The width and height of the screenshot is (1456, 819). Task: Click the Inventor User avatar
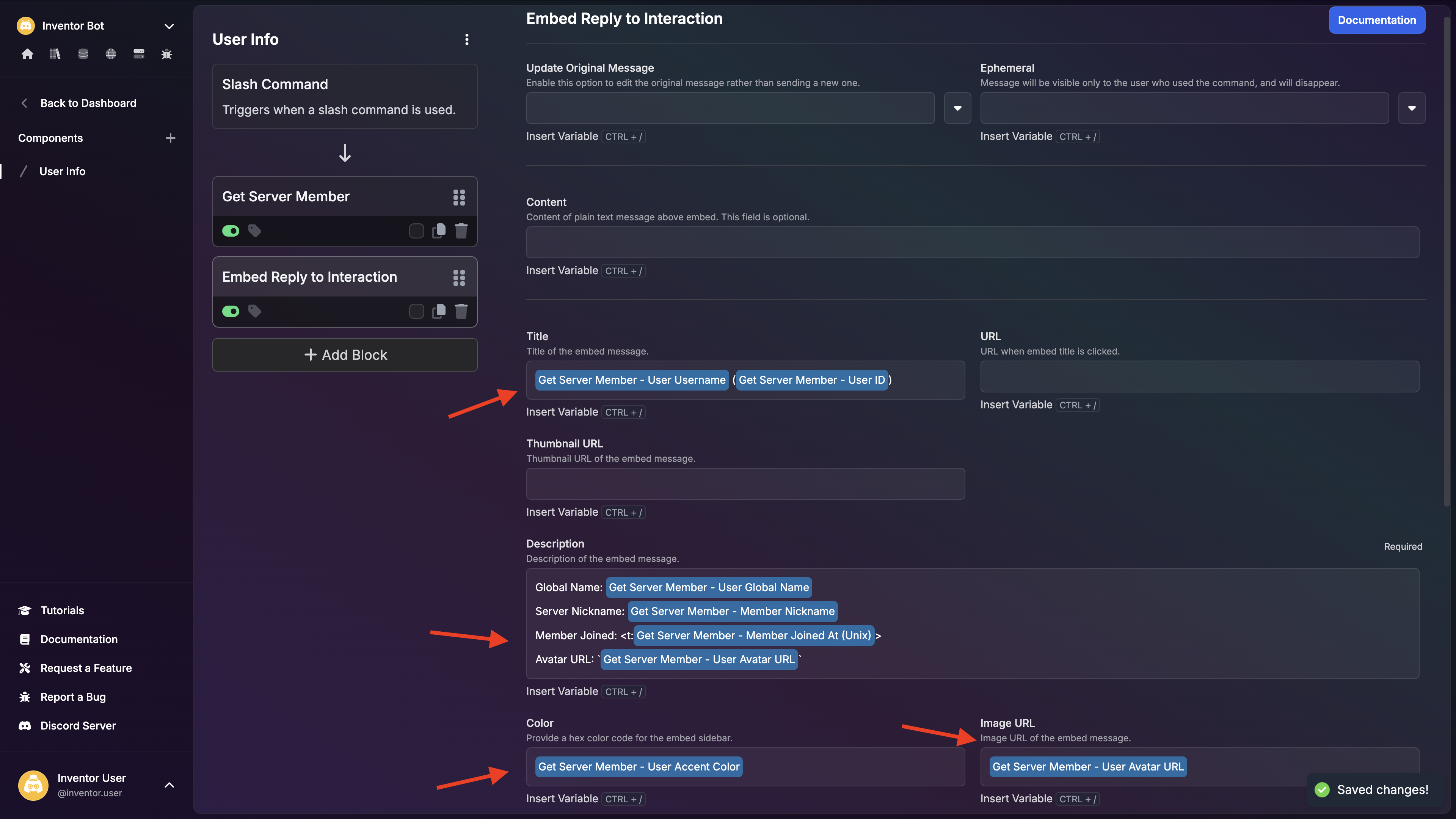33,785
